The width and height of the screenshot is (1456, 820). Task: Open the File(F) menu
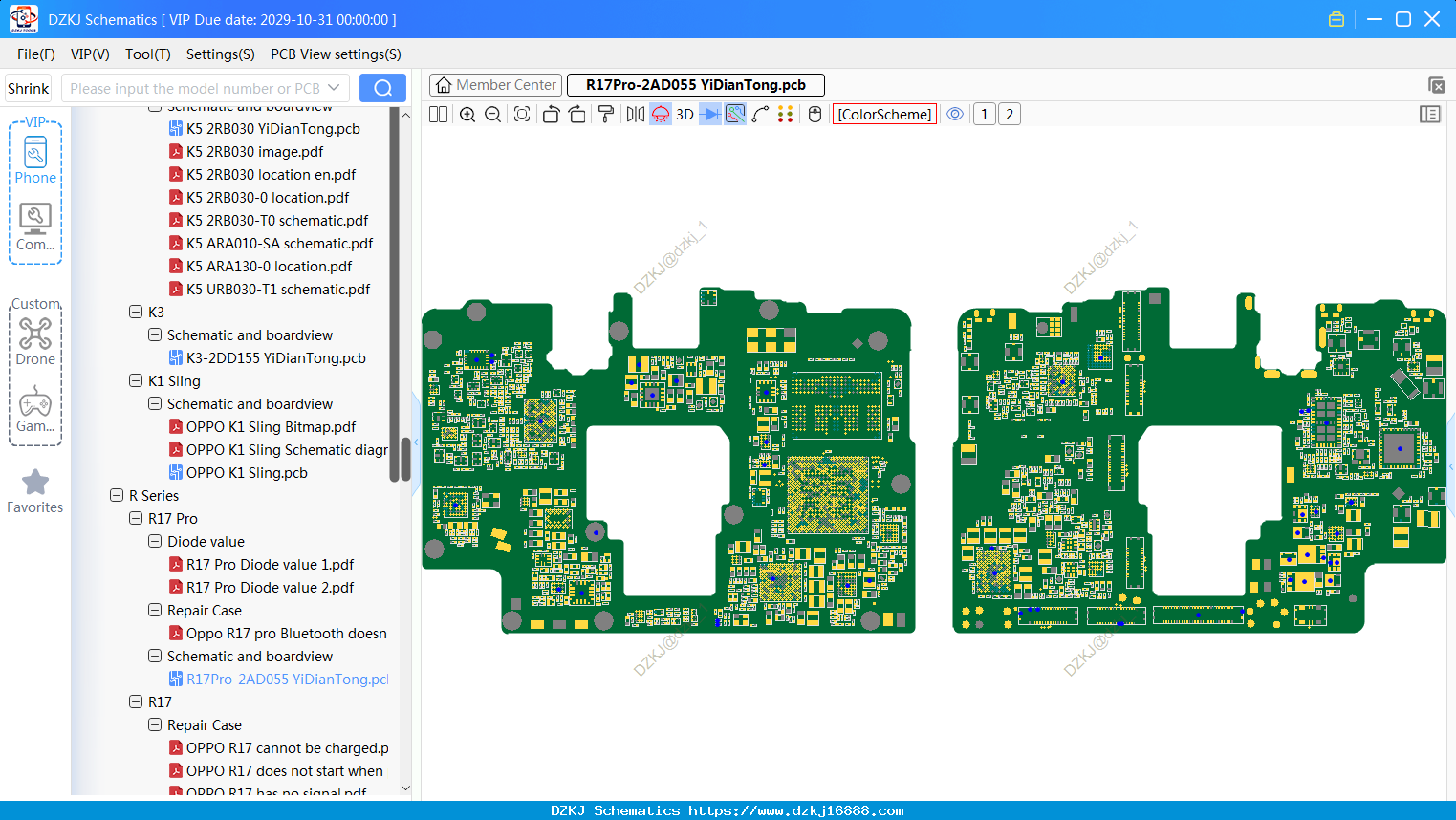coord(36,54)
